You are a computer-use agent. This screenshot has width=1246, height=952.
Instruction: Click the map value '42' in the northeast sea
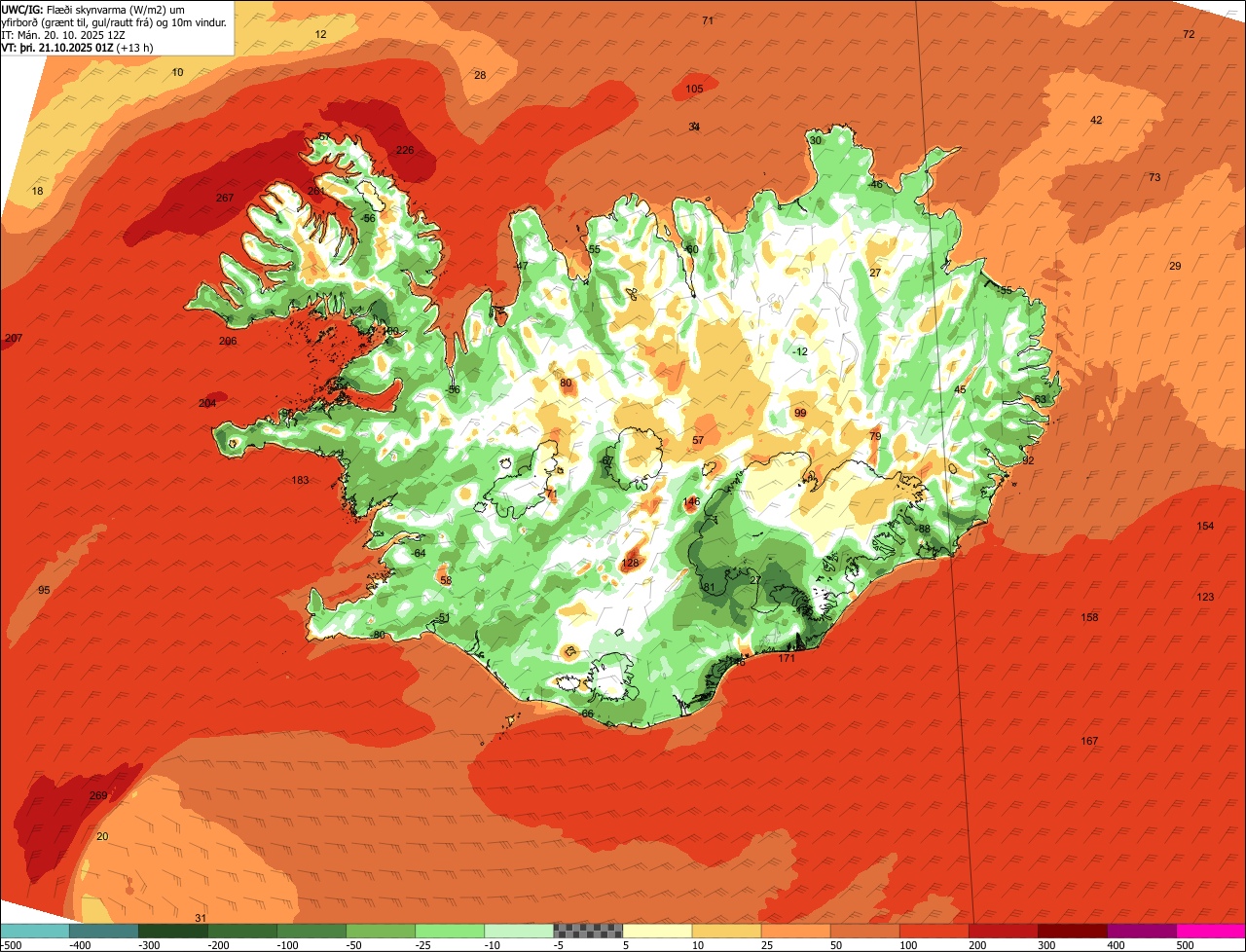(x=1096, y=120)
